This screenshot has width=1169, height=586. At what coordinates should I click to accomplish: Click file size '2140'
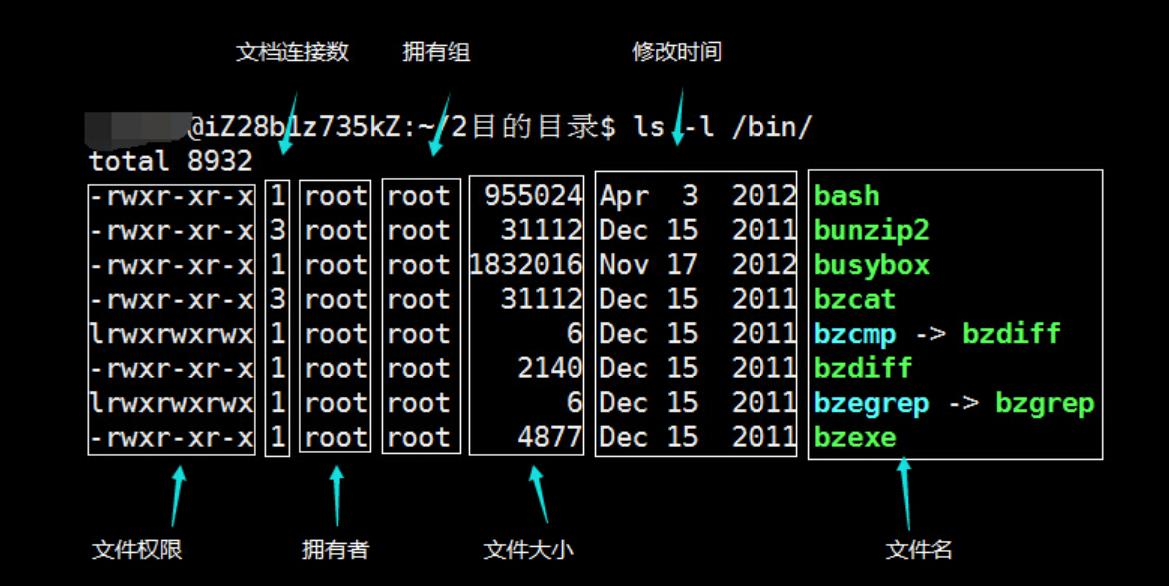(x=549, y=368)
